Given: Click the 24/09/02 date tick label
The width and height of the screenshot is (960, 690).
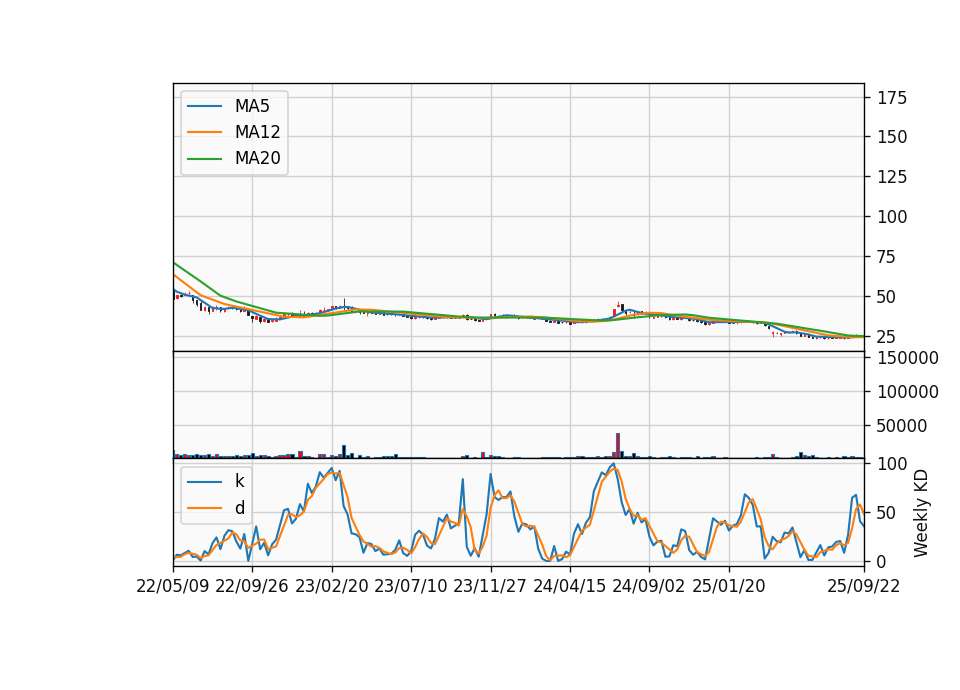Looking at the screenshot, I should 648,586.
